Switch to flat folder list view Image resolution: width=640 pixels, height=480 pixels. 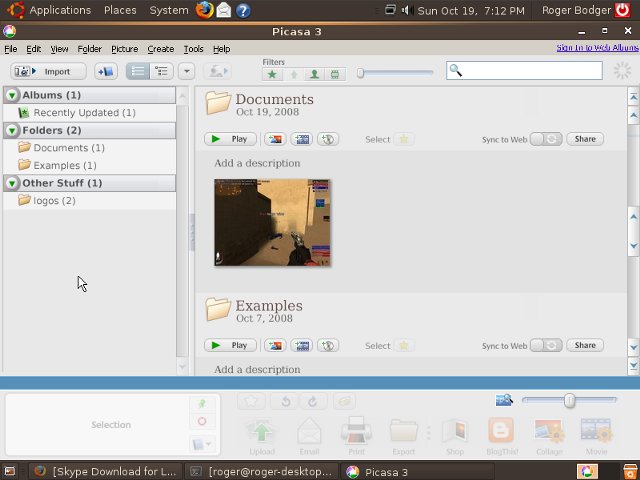pos(138,71)
